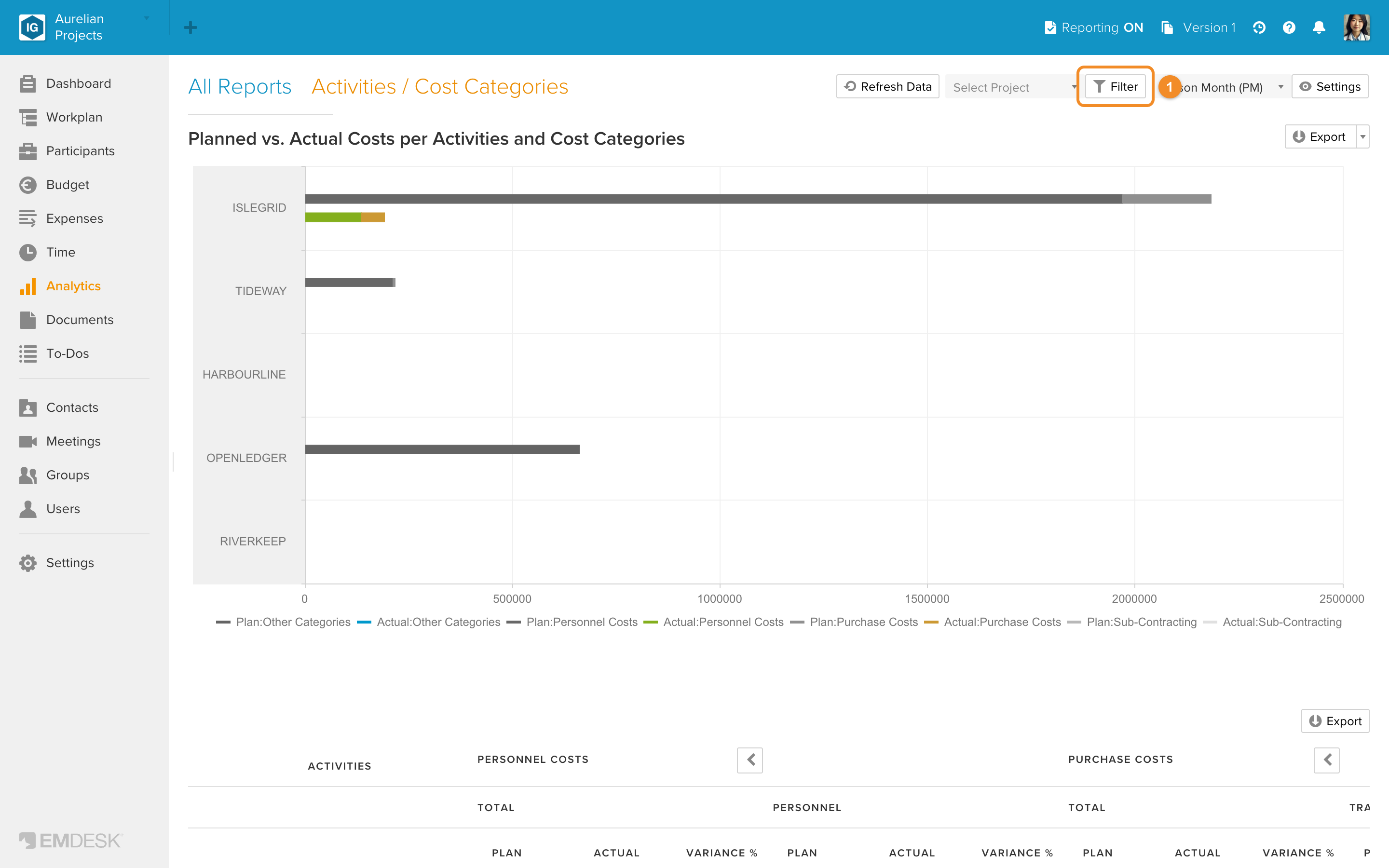
Task: Toggle Reporting ON in the header
Action: click(x=1094, y=27)
